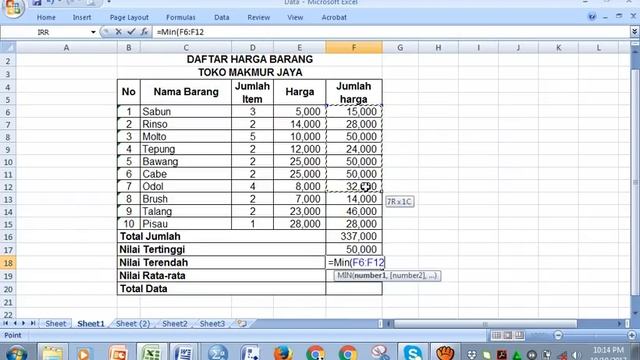Click the 46,000 Jumlah harga cell
This screenshot has height=360, width=640.
(x=354, y=211)
